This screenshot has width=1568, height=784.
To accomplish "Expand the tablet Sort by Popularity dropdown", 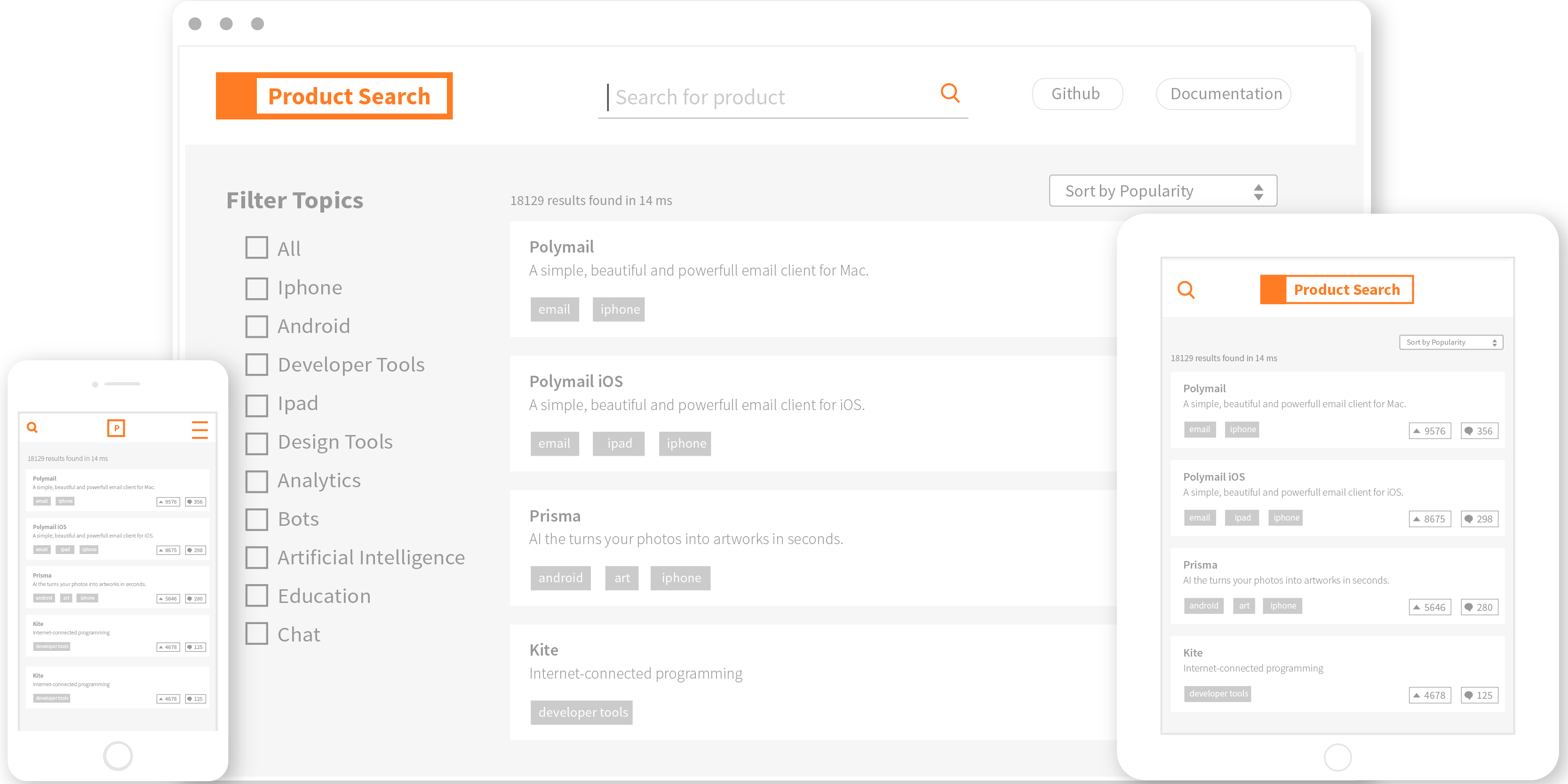I will tap(1450, 343).
